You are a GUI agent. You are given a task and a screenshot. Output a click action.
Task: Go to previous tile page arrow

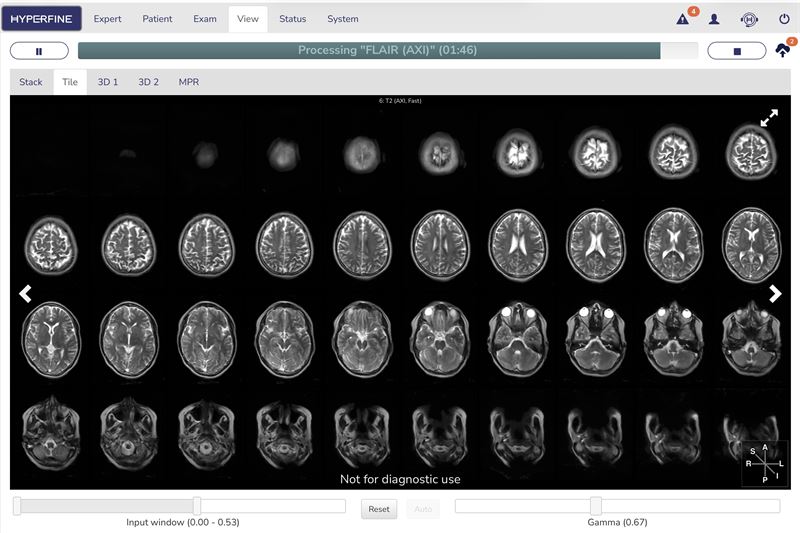pos(25,293)
